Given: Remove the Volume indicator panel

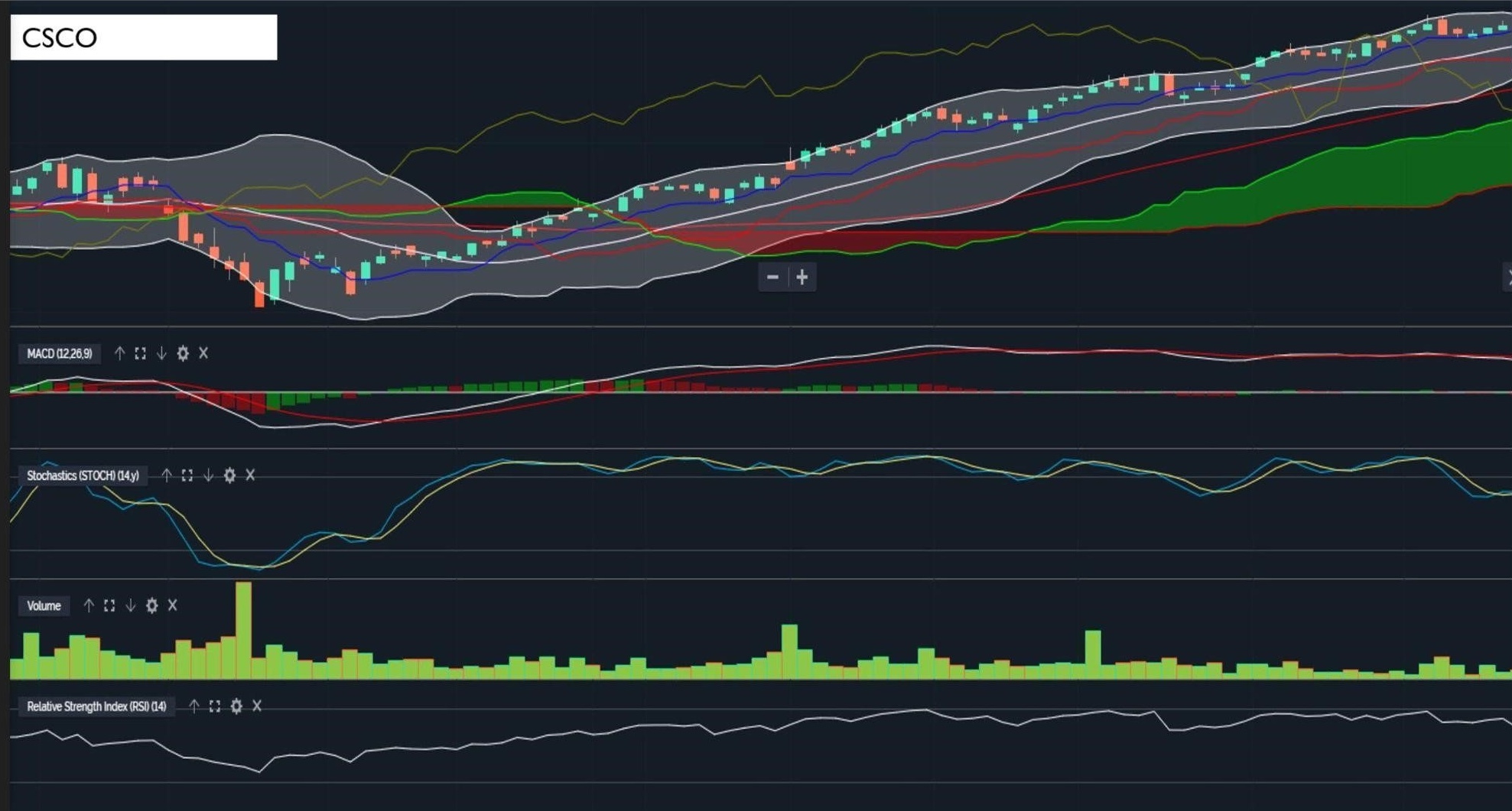Looking at the screenshot, I should coord(173,605).
